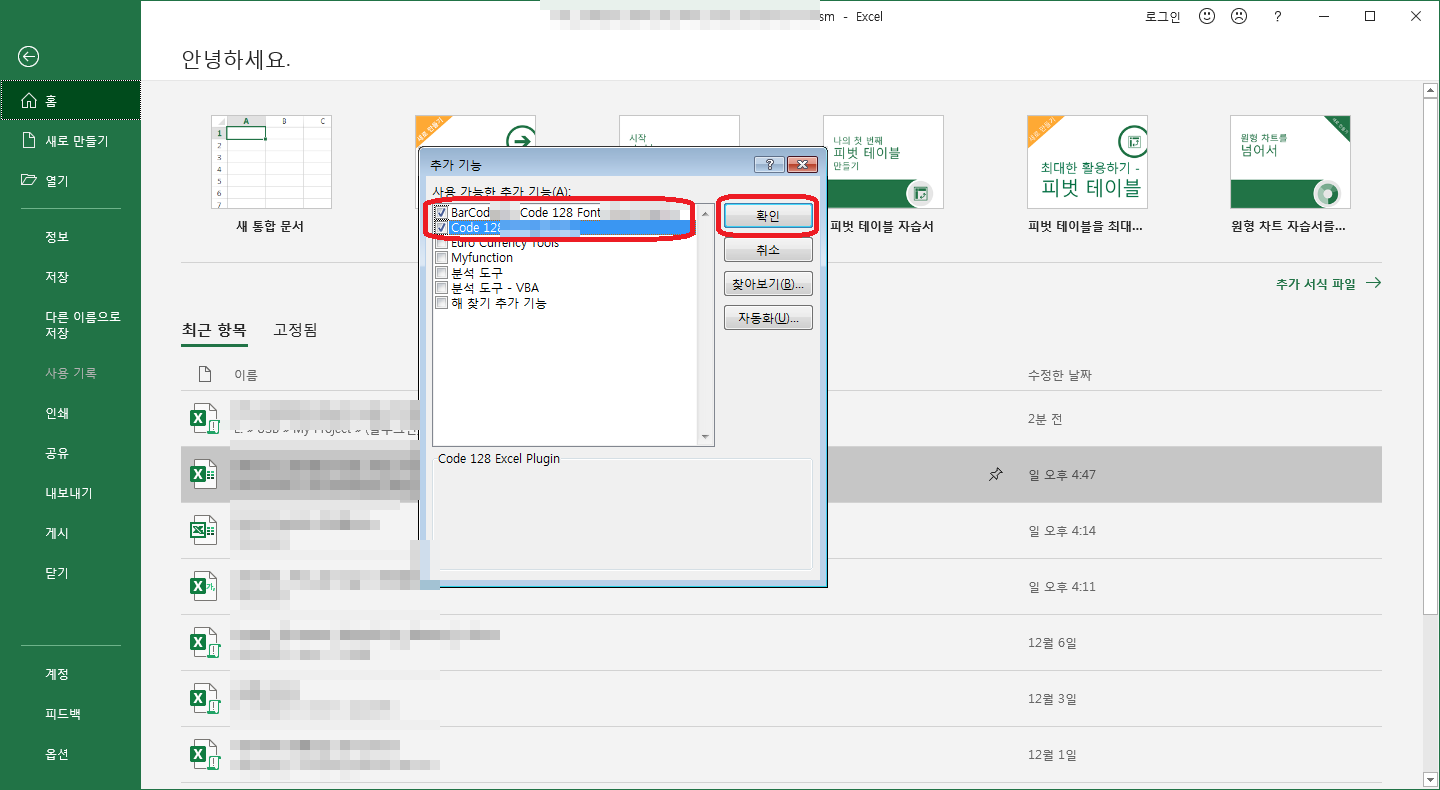The height and width of the screenshot is (790, 1440).
Task: Click the pin icon on highlighted recent file
Action: tap(995, 475)
